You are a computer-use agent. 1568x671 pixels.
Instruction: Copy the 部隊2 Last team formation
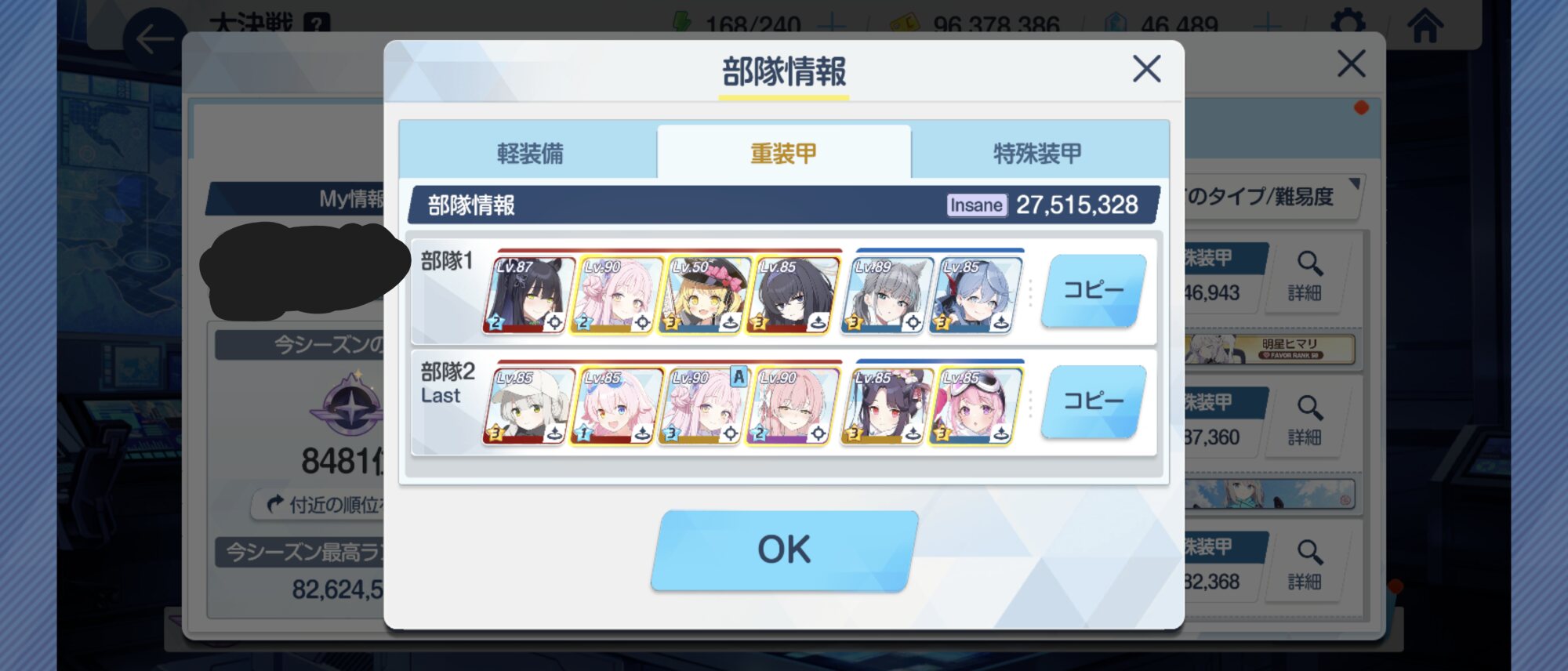tap(1094, 402)
